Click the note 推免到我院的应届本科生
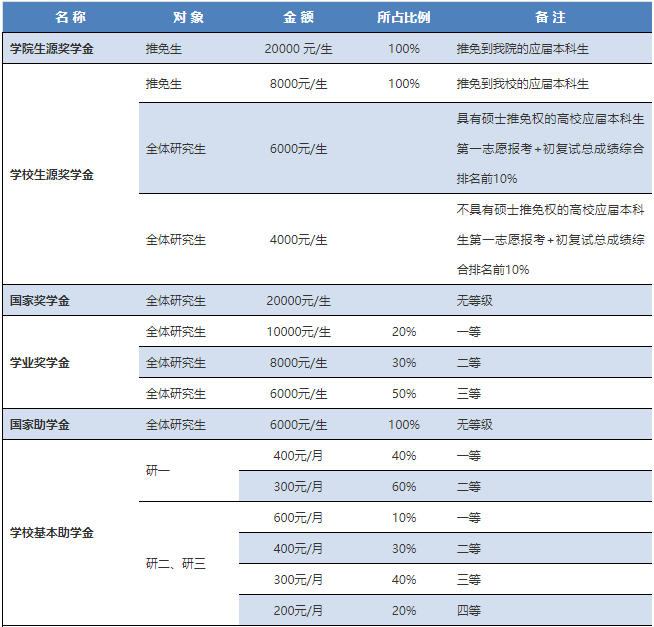The height and width of the screenshot is (627, 654). pyautogui.click(x=522, y=49)
